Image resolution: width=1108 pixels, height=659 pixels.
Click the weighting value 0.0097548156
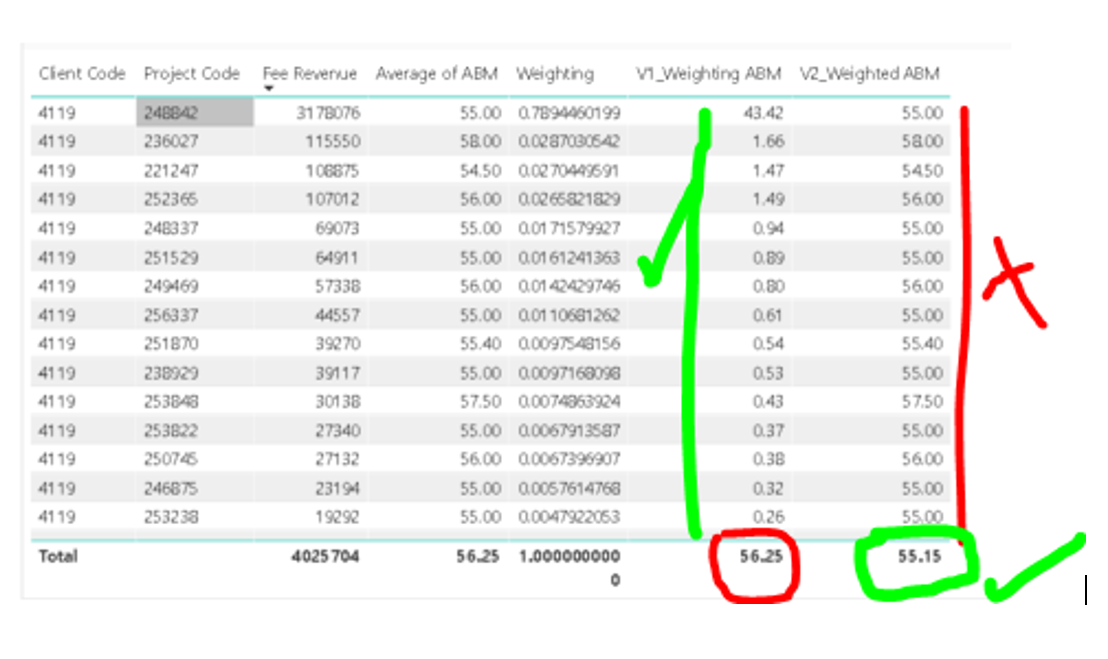point(569,344)
